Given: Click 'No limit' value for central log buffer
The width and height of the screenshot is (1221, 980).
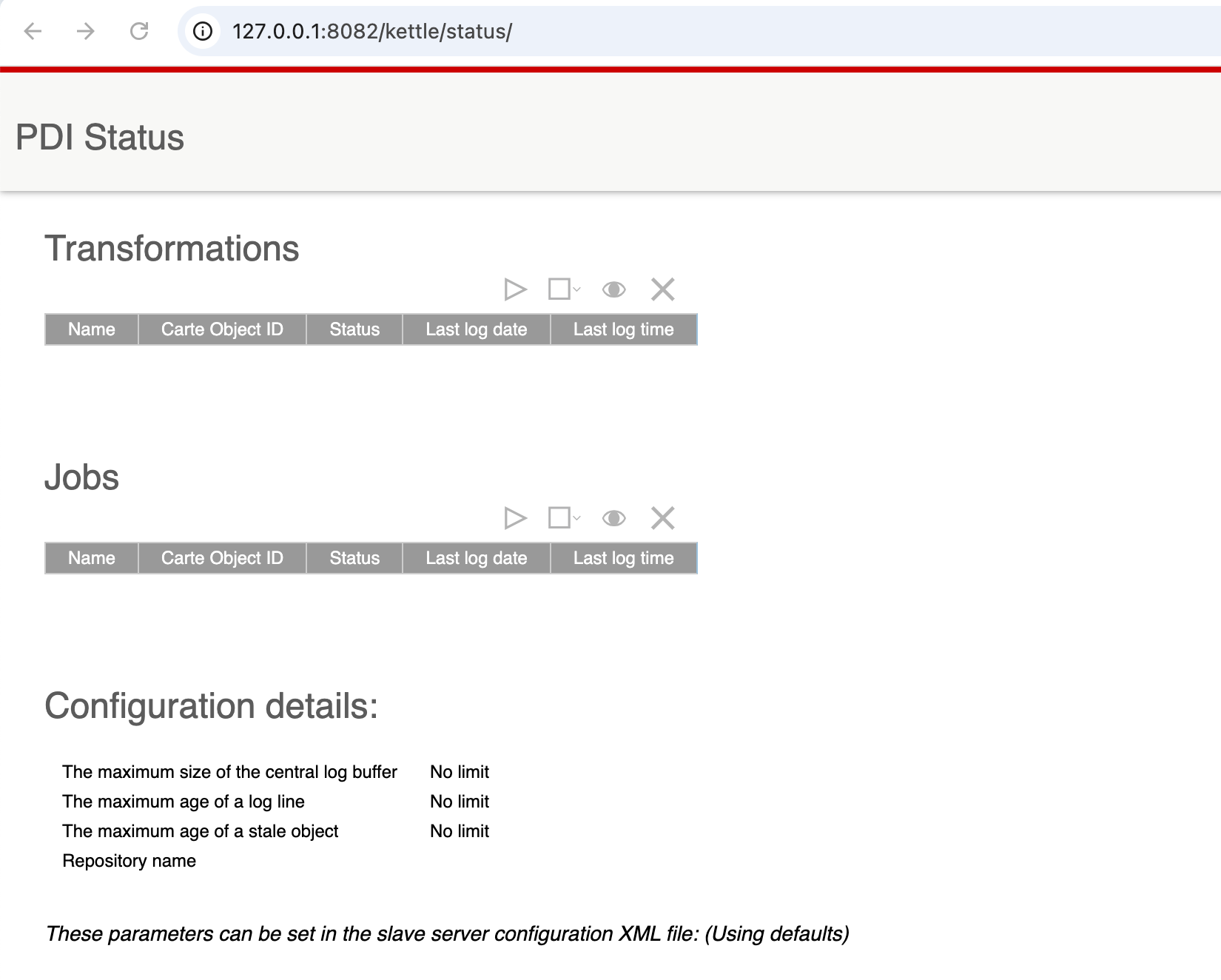Looking at the screenshot, I should (x=460, y=772).
